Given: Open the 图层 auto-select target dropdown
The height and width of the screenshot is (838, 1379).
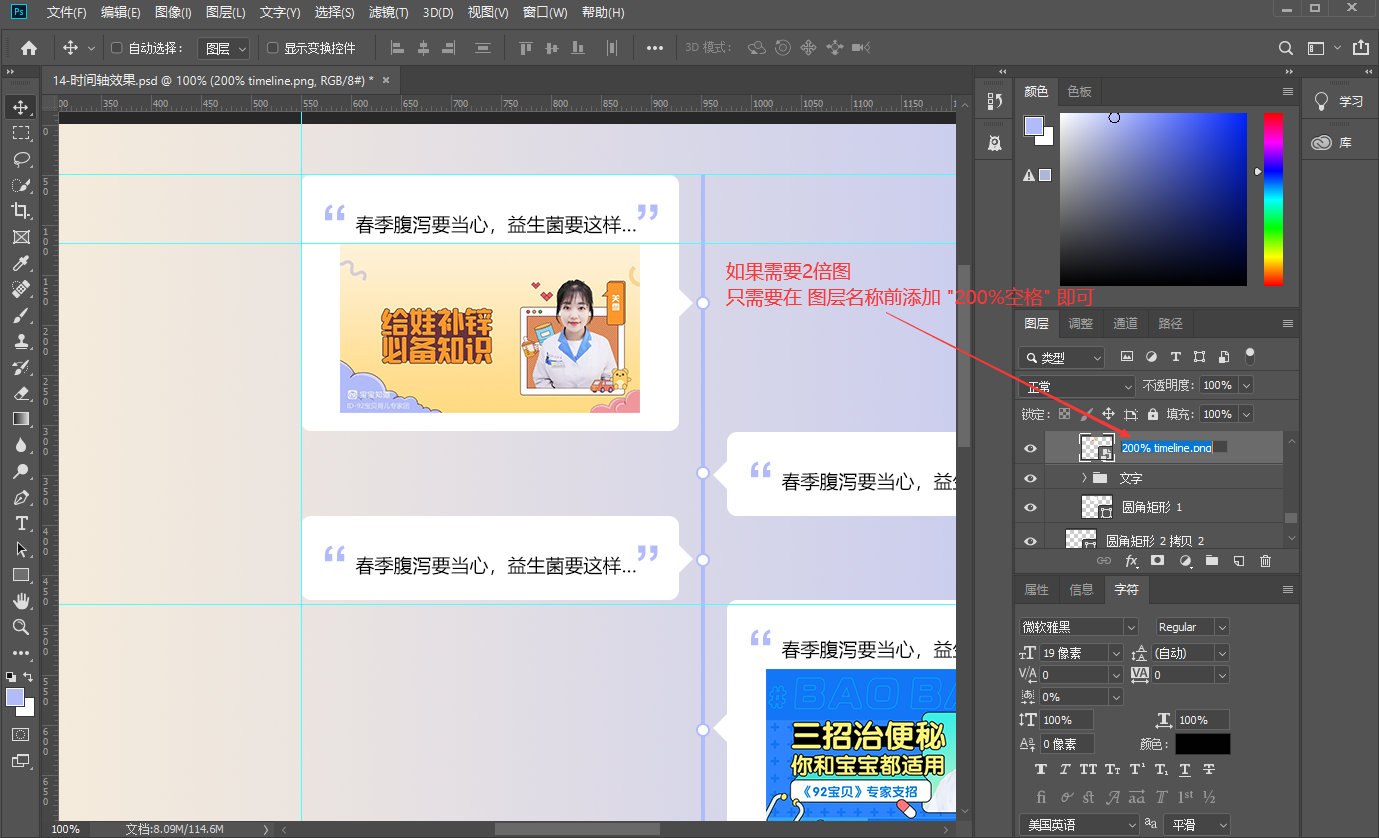Looking at the screenshot, I should 223,48.
